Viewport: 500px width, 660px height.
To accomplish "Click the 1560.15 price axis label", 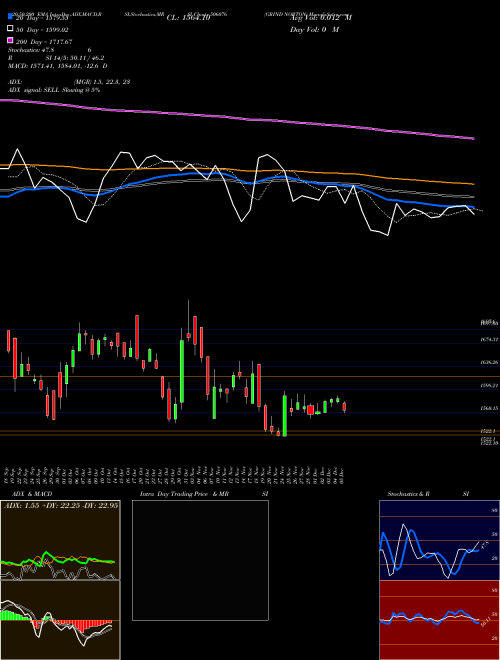I will pyautogui.click(x=489, y=408).
